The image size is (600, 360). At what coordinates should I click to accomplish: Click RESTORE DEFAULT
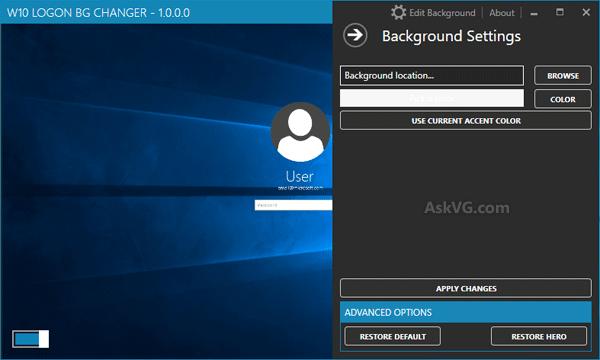[392, 336]
